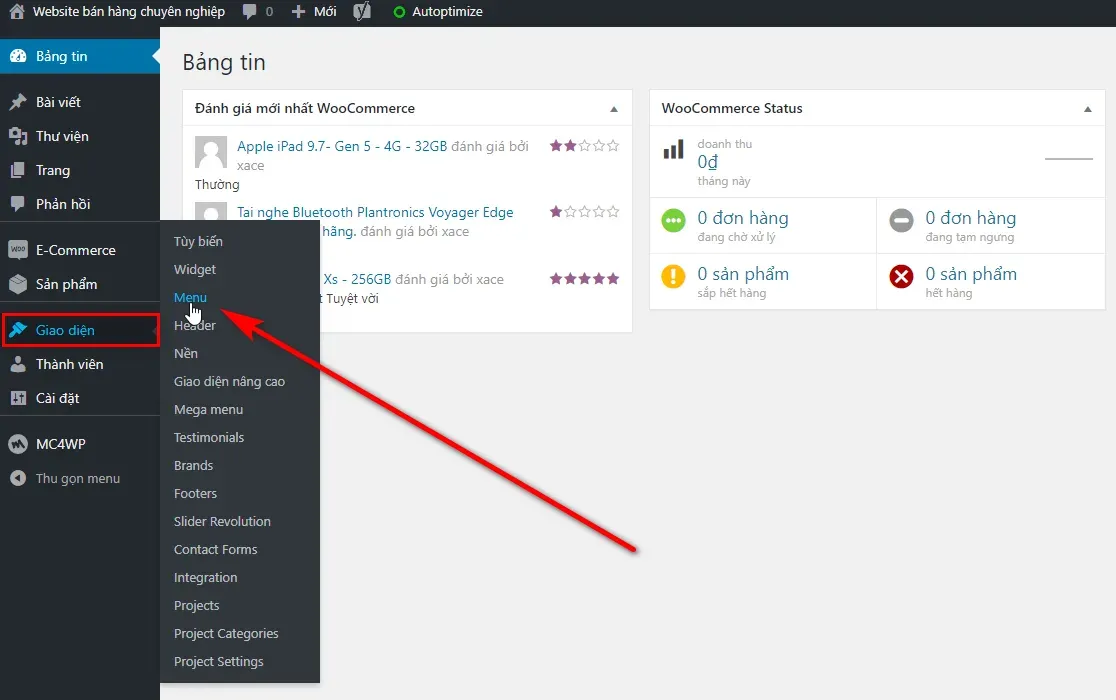Select Menu from Giao diện submenu
The height and width of the screenshot is (700, 1116).
tap(190, 297)
